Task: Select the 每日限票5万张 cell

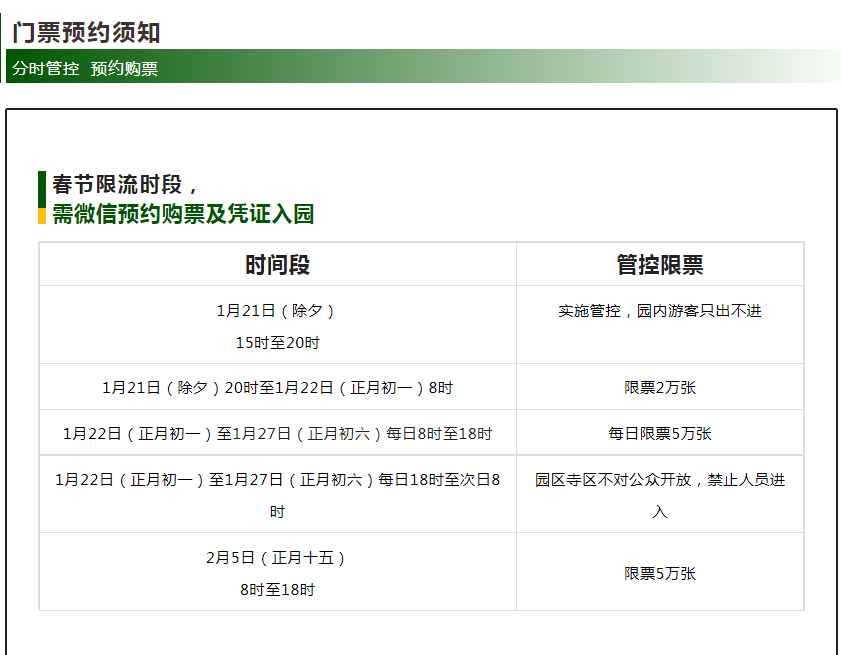Action: (658, 432)
